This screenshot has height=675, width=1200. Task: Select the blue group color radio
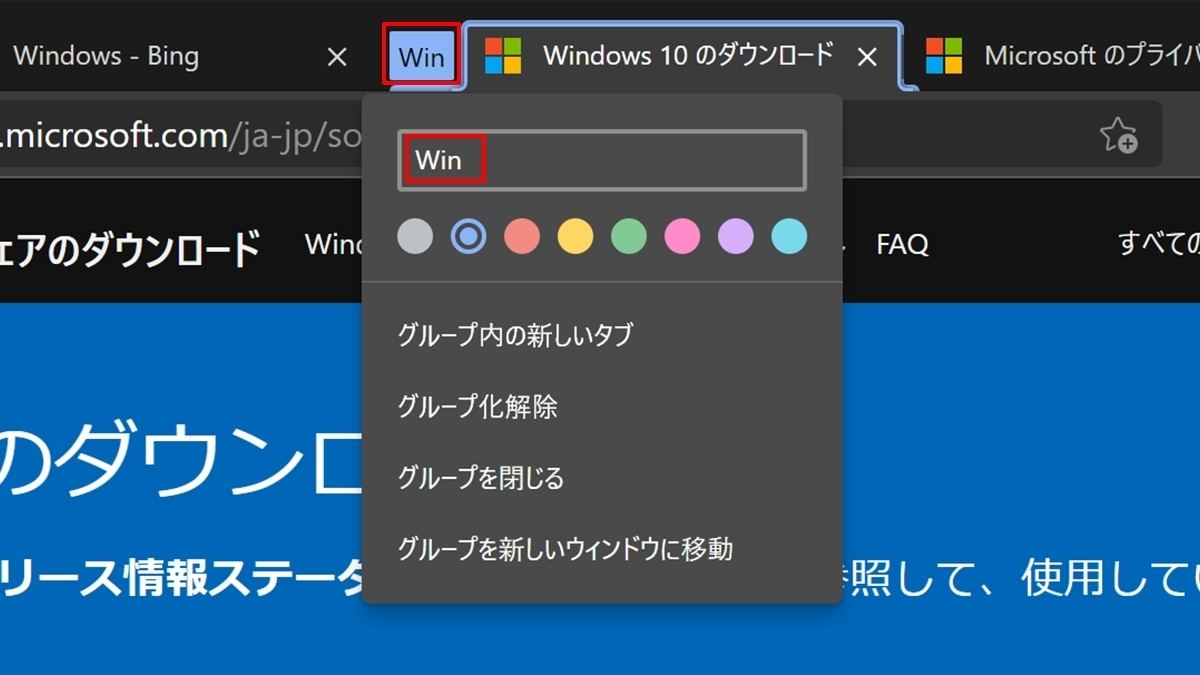pyautogui.click(x=468, y=237)
